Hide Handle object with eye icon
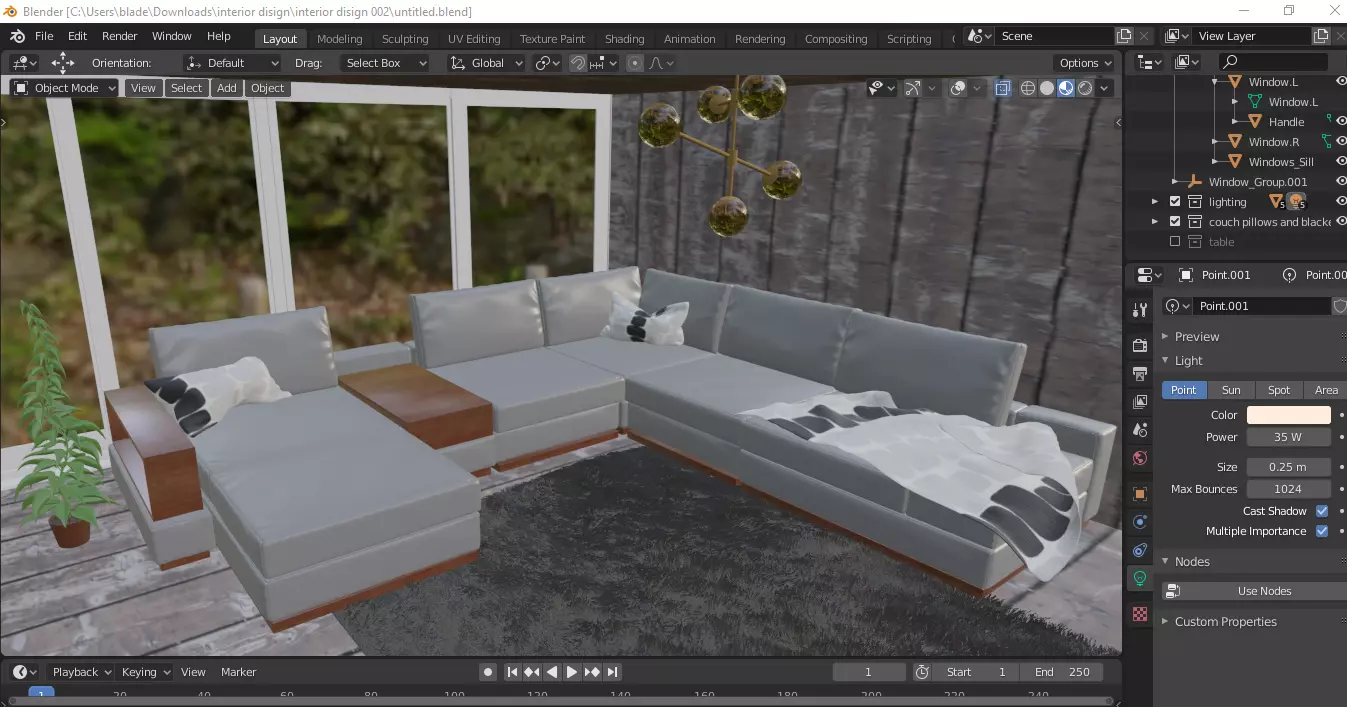The height and width of the screenshot is (707, 1347). [1341, 122]
